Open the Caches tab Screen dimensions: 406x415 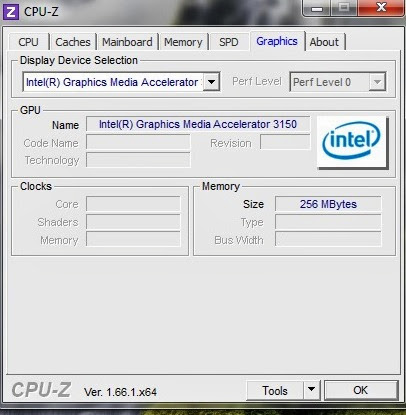point(73,42)
